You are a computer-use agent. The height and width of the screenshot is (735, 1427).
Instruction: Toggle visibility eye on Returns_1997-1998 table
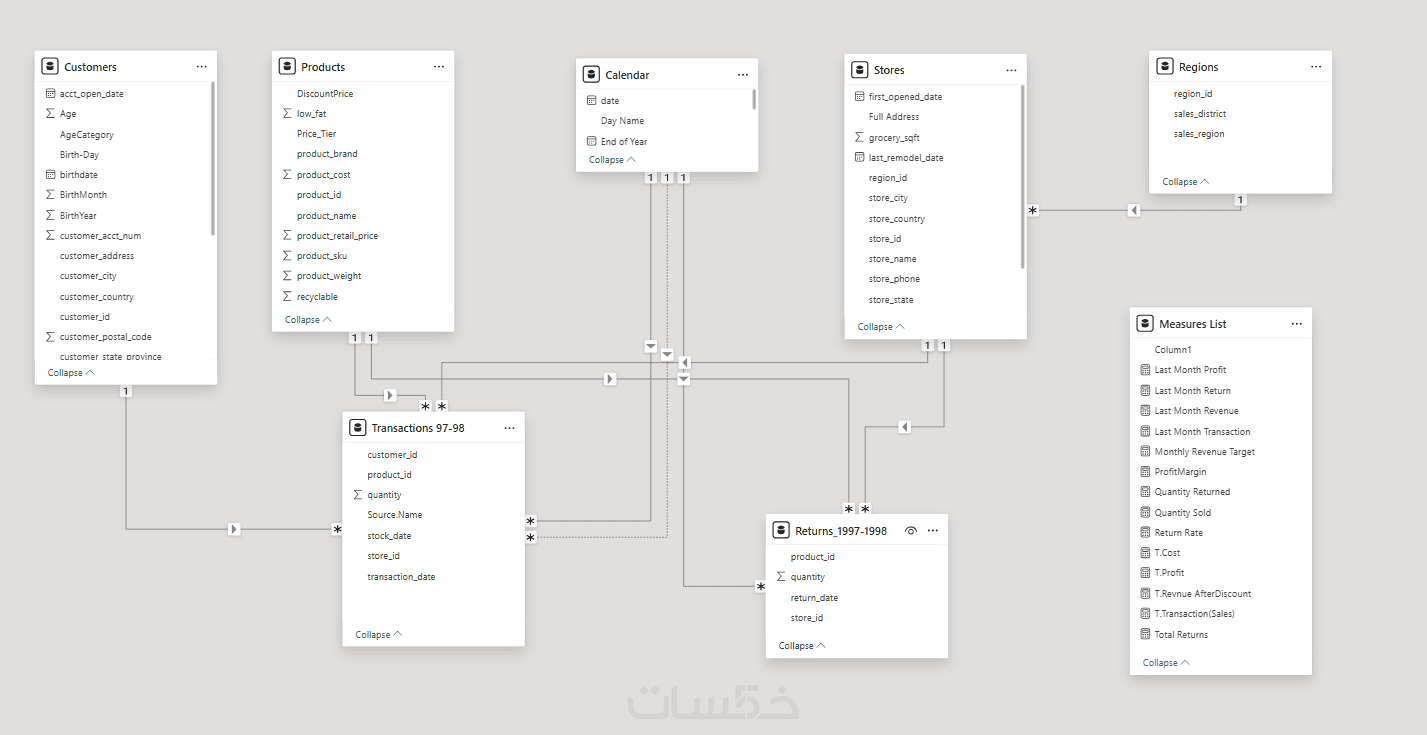click(911, 531)
